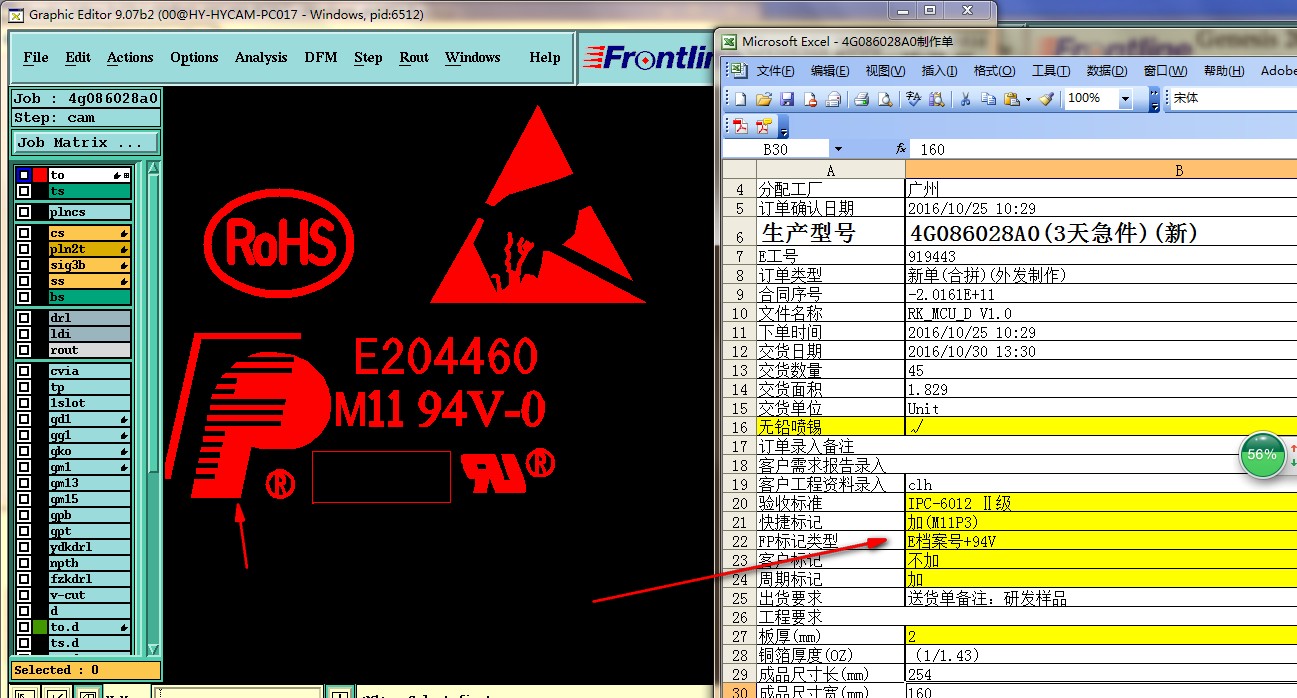Click layer list scrollbar up arrow
Viewport: 1297px width, 698px height.
click(x=153, y=168)
